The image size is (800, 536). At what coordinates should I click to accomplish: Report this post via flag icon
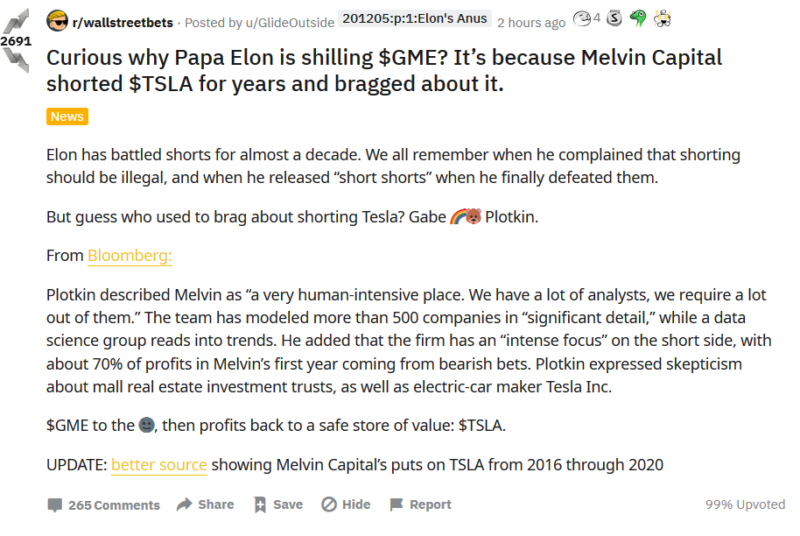(420, 505)
